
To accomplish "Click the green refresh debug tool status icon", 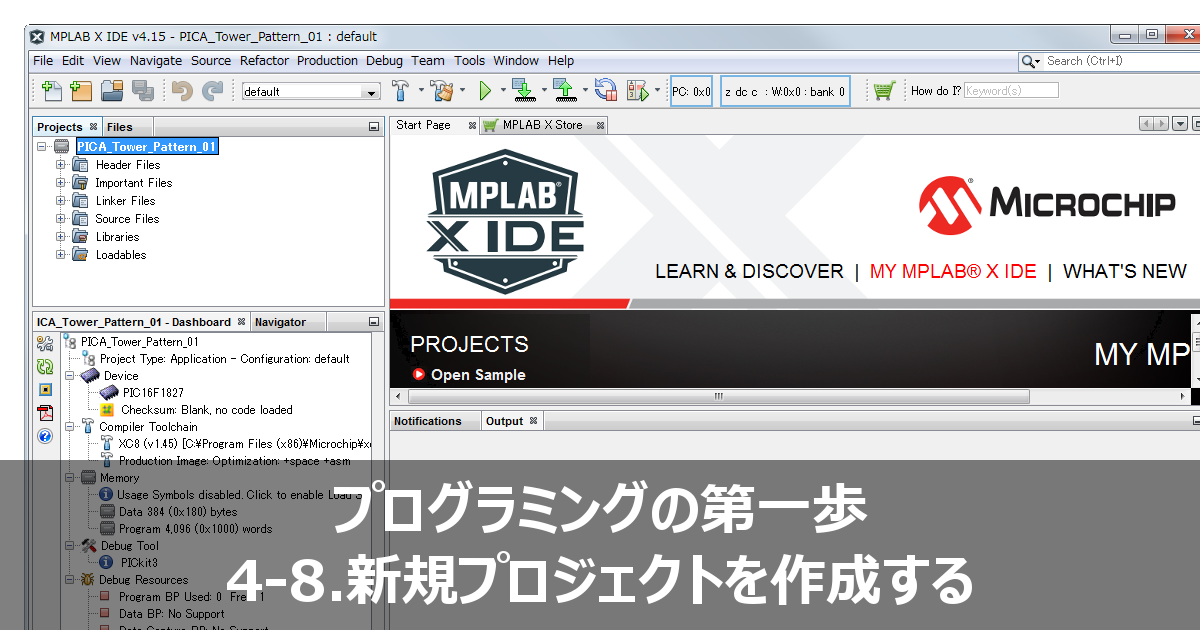I will pos(44,367).
